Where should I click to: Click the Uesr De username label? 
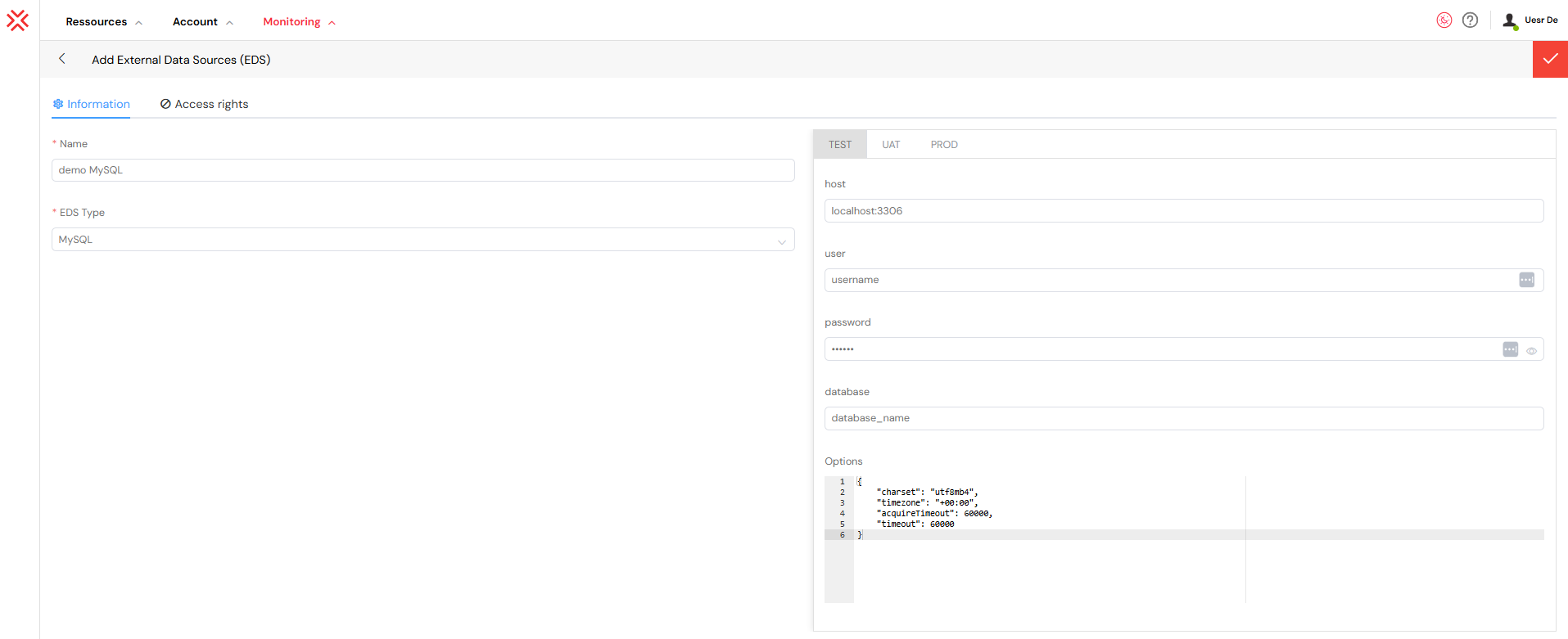(x=1541, y=20)
